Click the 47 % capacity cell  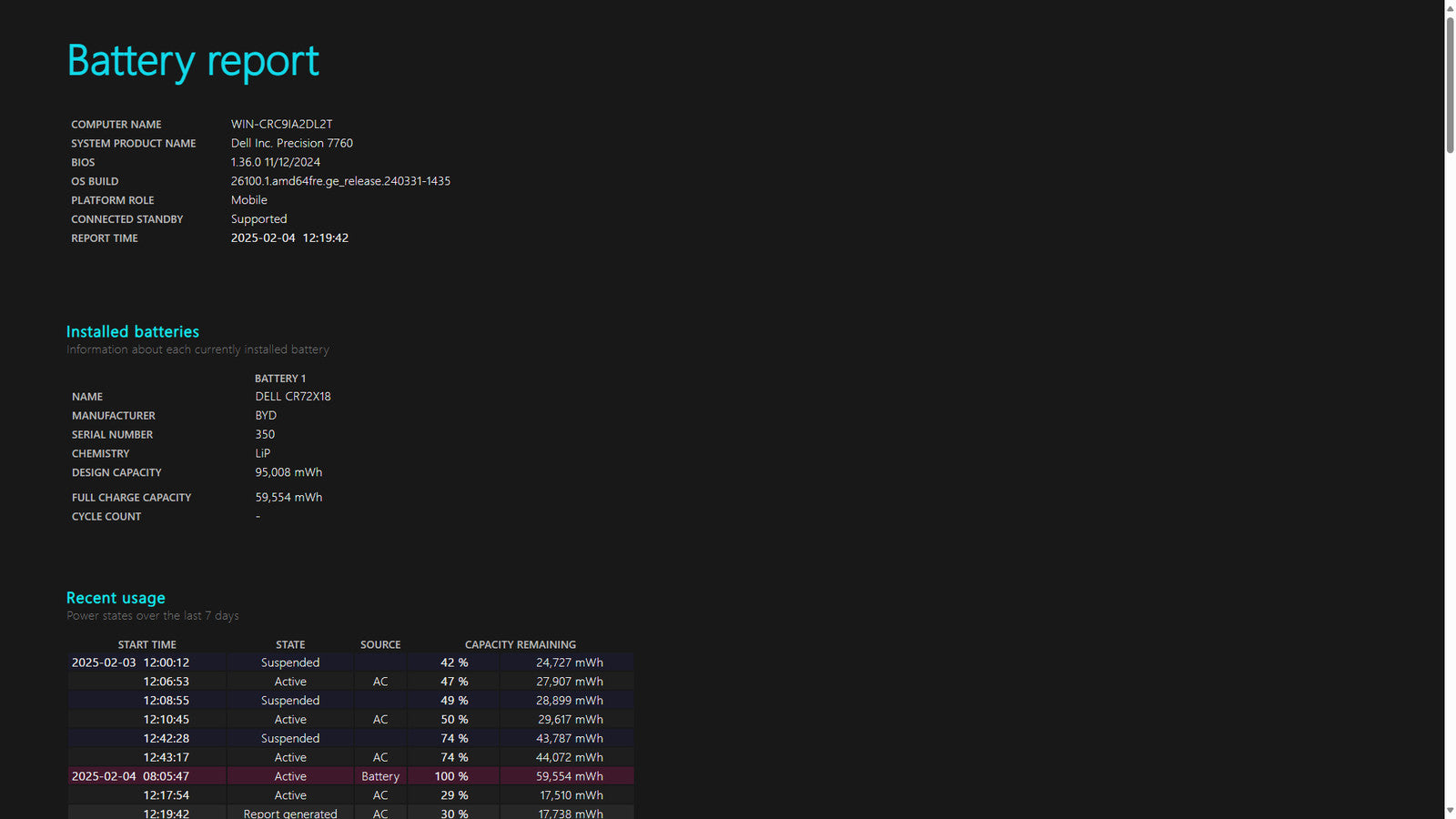(x=454, y=682)
